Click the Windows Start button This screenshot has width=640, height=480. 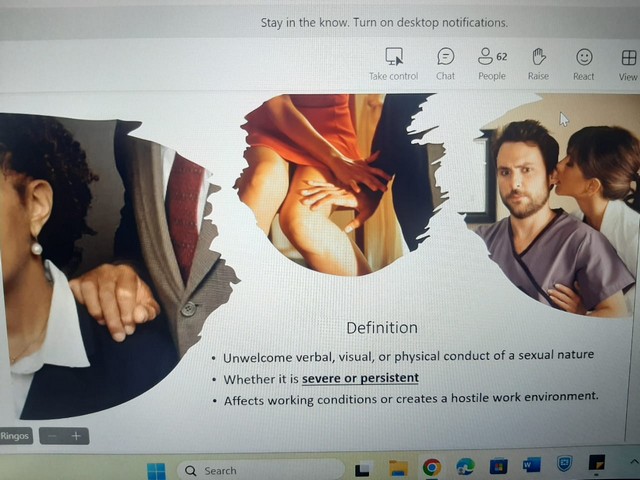tap(156, 470)
